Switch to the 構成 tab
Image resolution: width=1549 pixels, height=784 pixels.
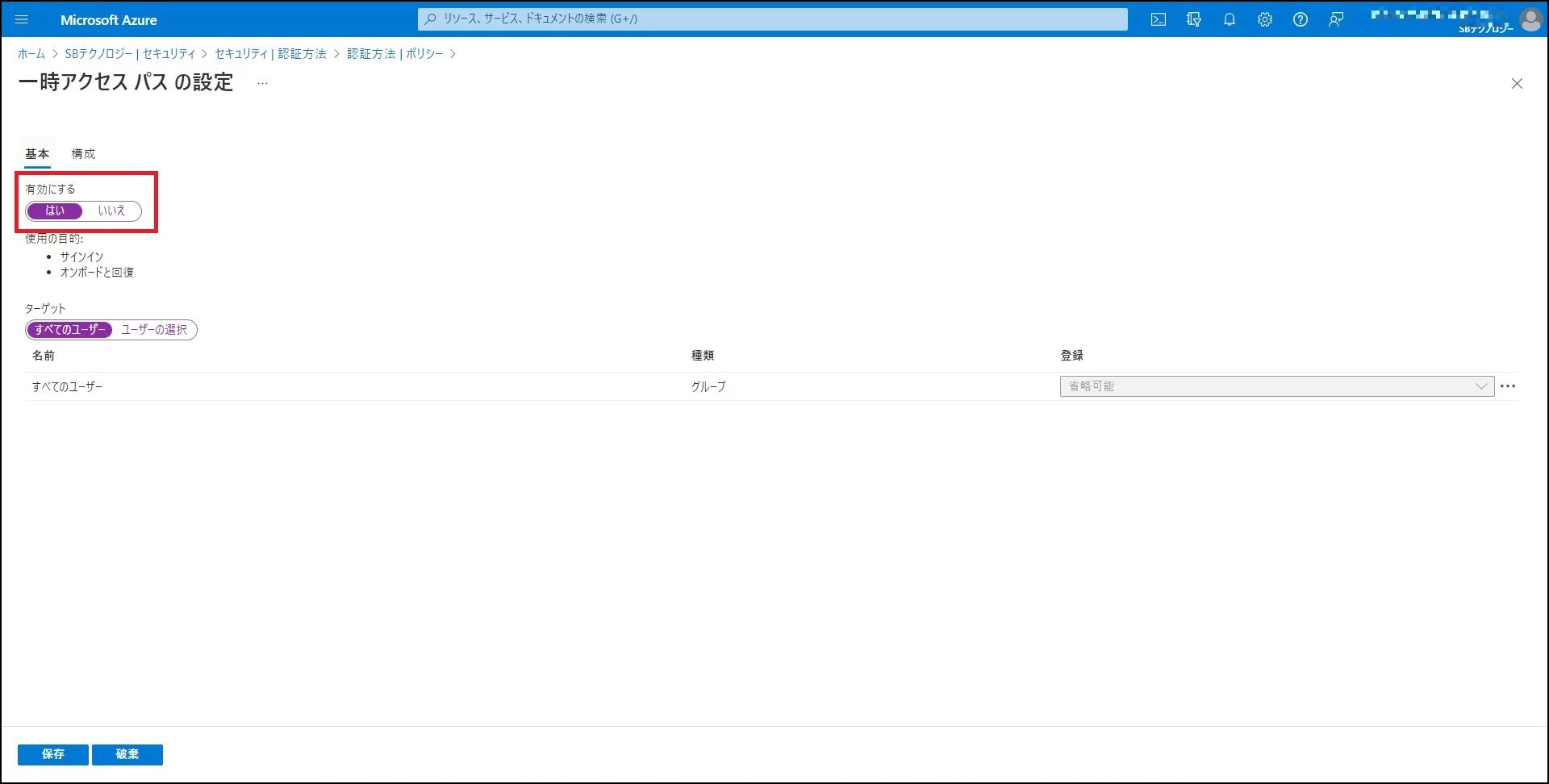click(83, 154)
